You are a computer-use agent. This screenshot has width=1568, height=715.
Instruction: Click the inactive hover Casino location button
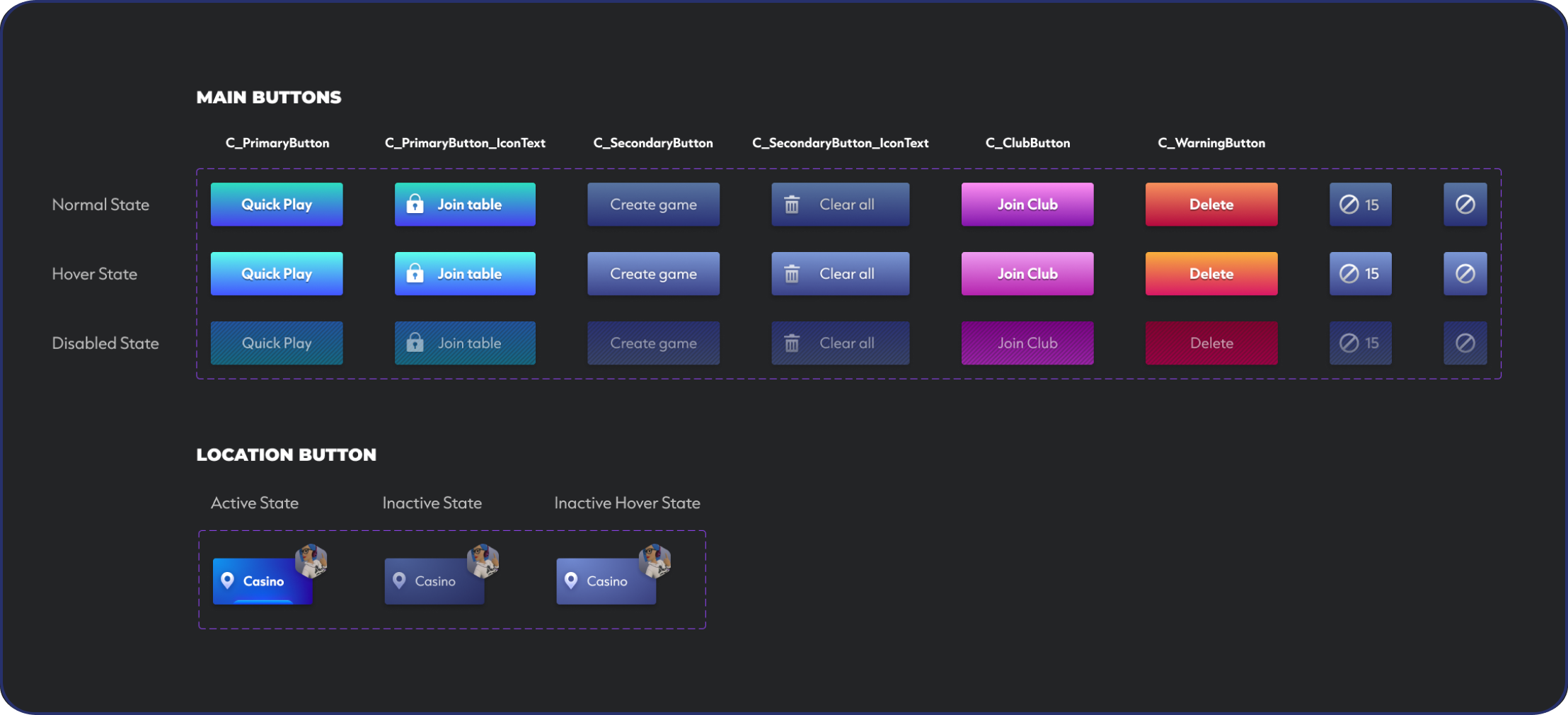click(606, 581)
